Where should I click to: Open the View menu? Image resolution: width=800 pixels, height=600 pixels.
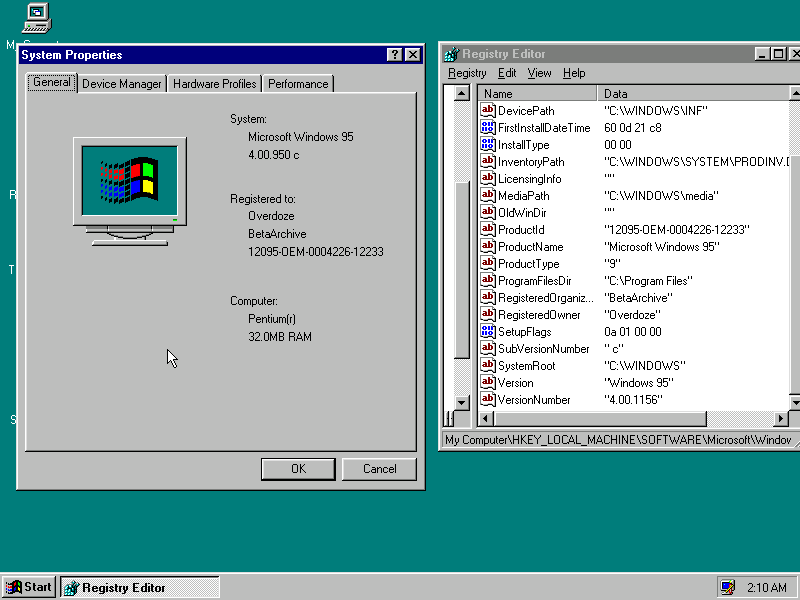pyautogui.click(x=539, y=72)
